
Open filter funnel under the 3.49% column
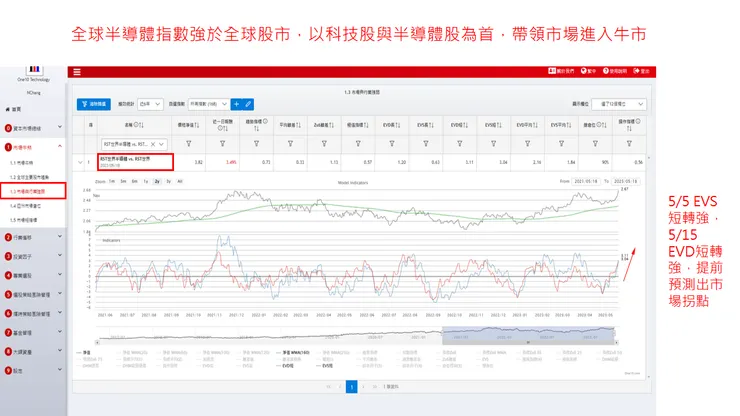coord(222,144)
